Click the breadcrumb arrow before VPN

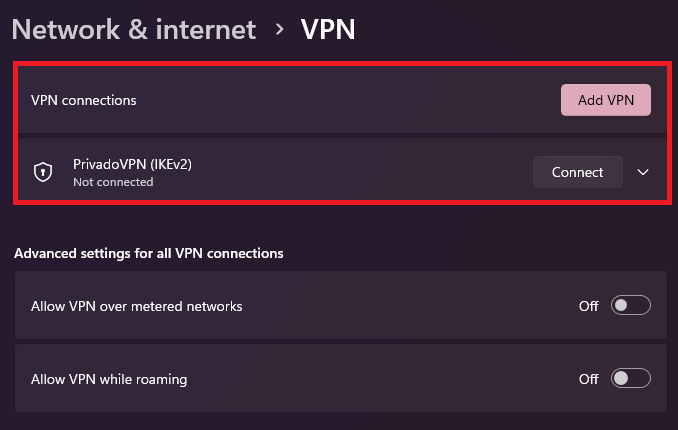coord(279,30)
